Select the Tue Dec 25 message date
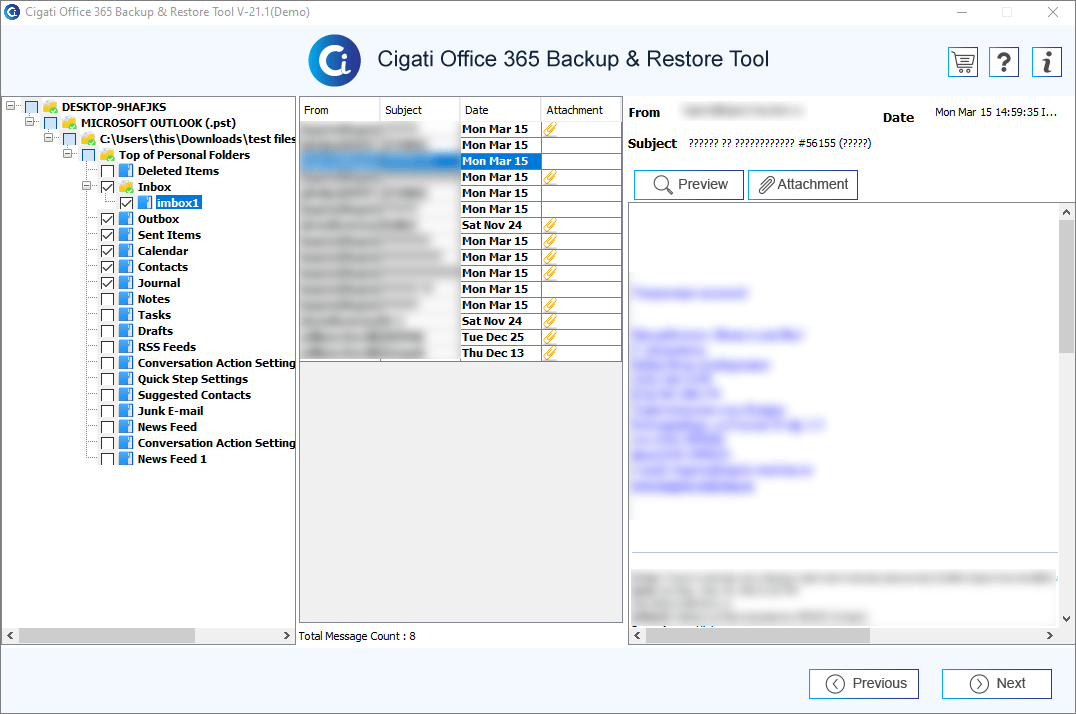Viewport: 1076px width, 714px height. click(493, 337)
